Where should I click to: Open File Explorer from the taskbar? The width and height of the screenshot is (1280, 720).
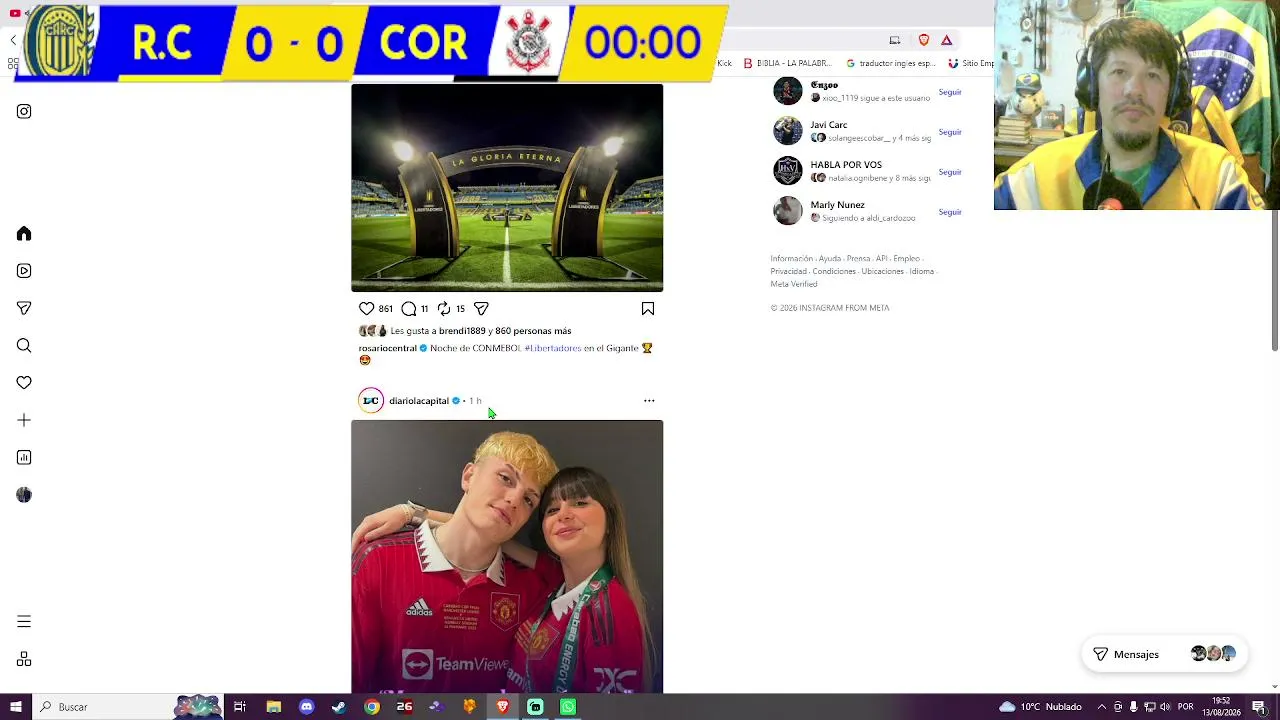pyautogui.click(x=273, y=707)
